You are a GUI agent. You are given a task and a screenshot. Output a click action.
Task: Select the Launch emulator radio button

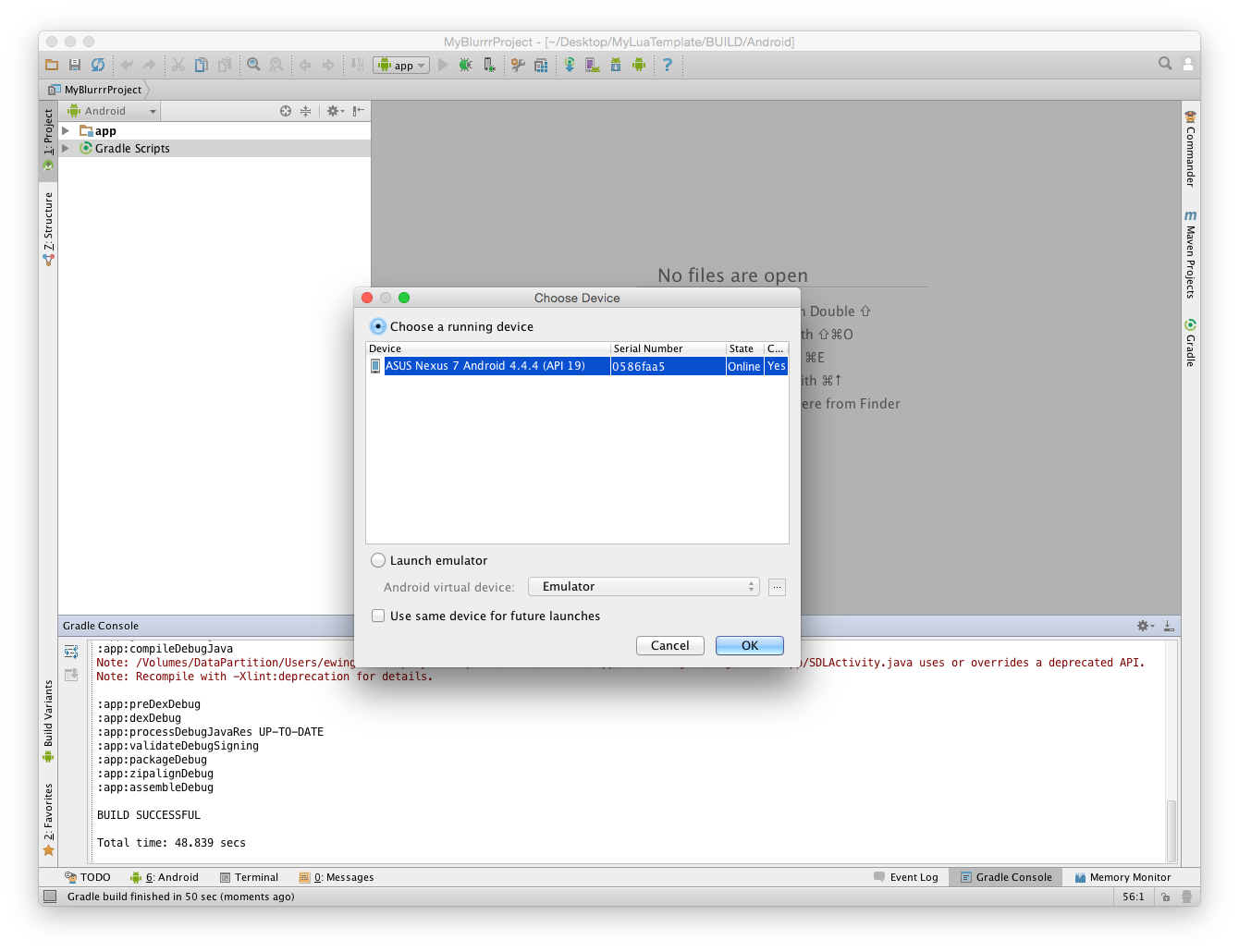[378, 560]
